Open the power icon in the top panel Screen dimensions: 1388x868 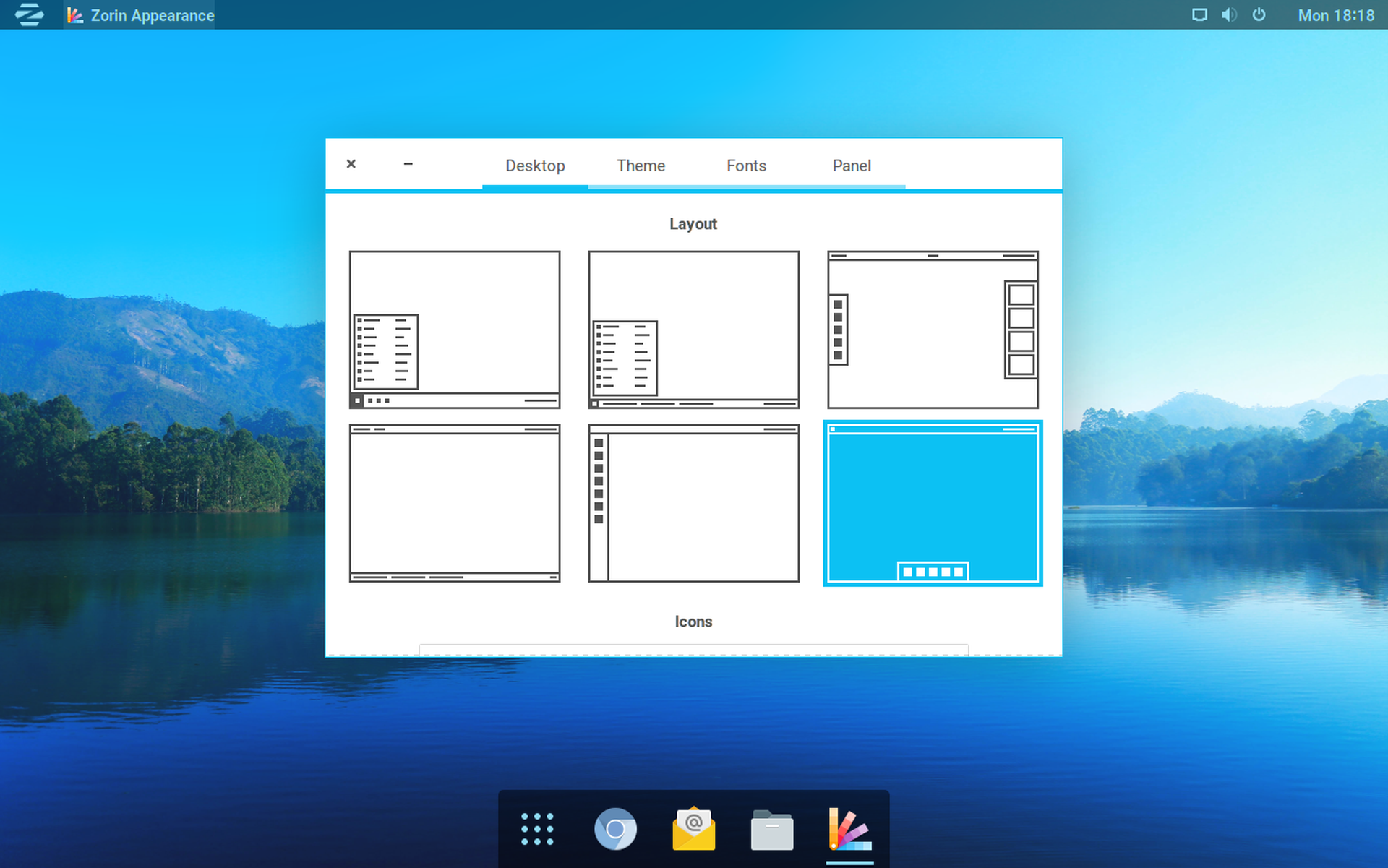[1259, 14]
